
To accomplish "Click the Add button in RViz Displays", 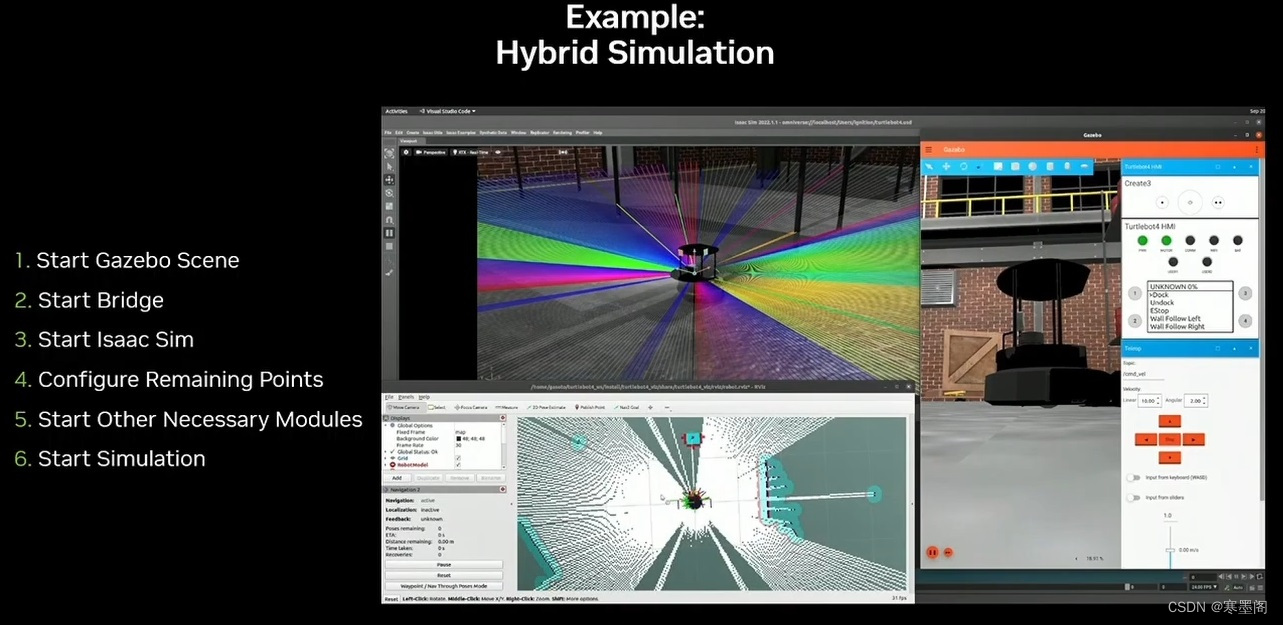I will (397, 478).
